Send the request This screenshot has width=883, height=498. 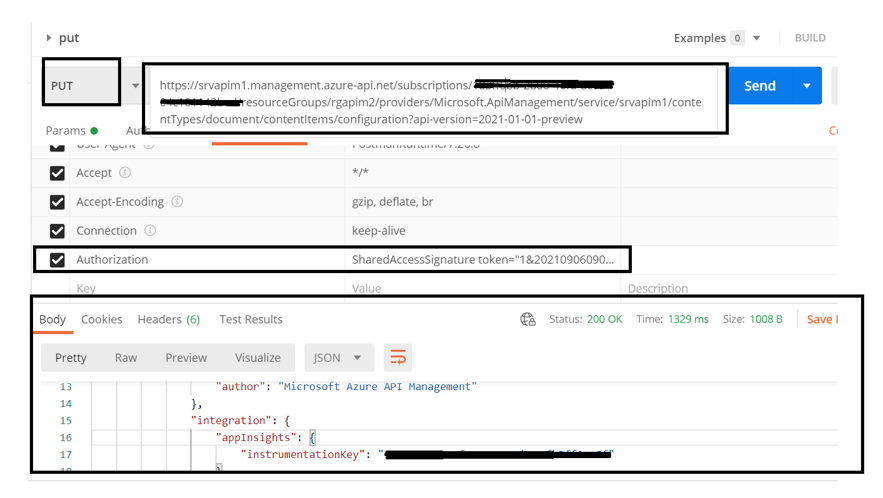[x=760, y=86]
